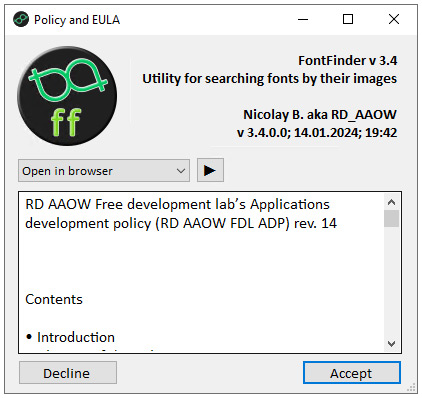Decline the policy and EULA
The height and width of the screenshot is (398, 422).
click(68, 373)
